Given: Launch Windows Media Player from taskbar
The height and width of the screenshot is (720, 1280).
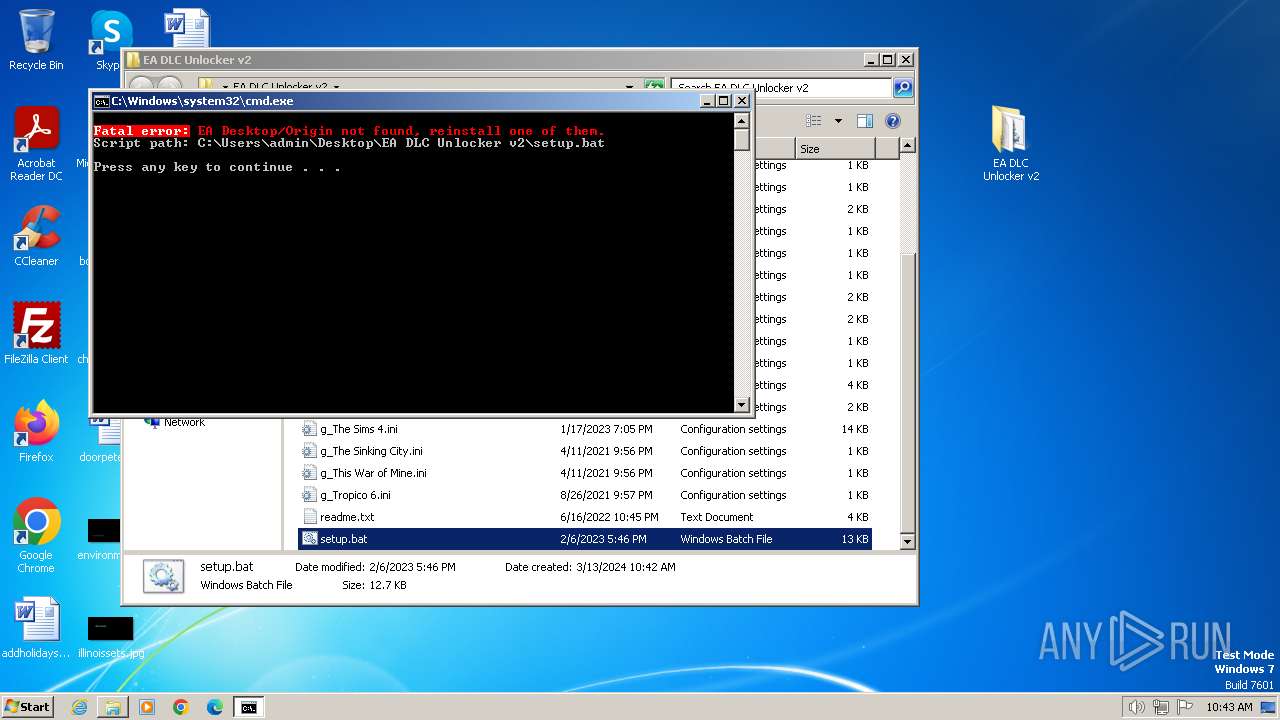Looking at the screenshot, I should [x=147, y=707].
